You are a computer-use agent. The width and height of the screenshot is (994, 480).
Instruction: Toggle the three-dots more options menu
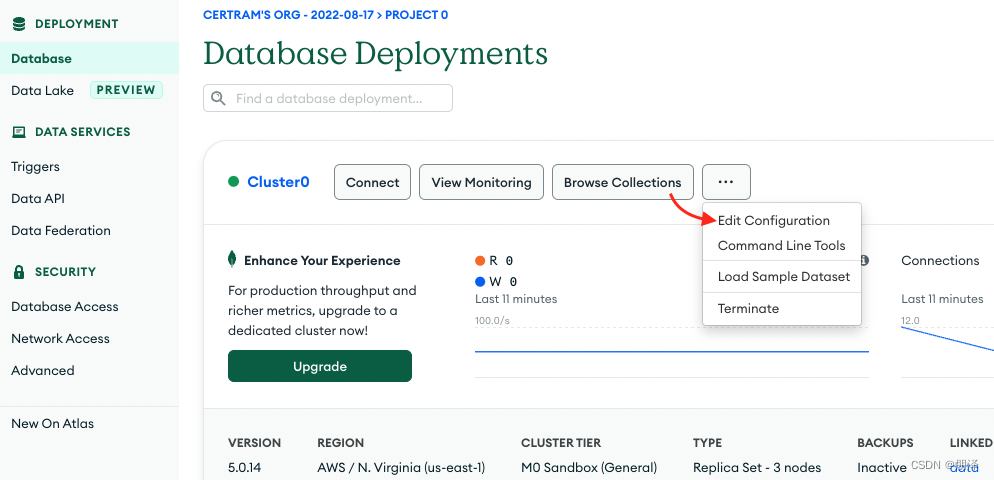pyautogui.click(x=726, y=182)
